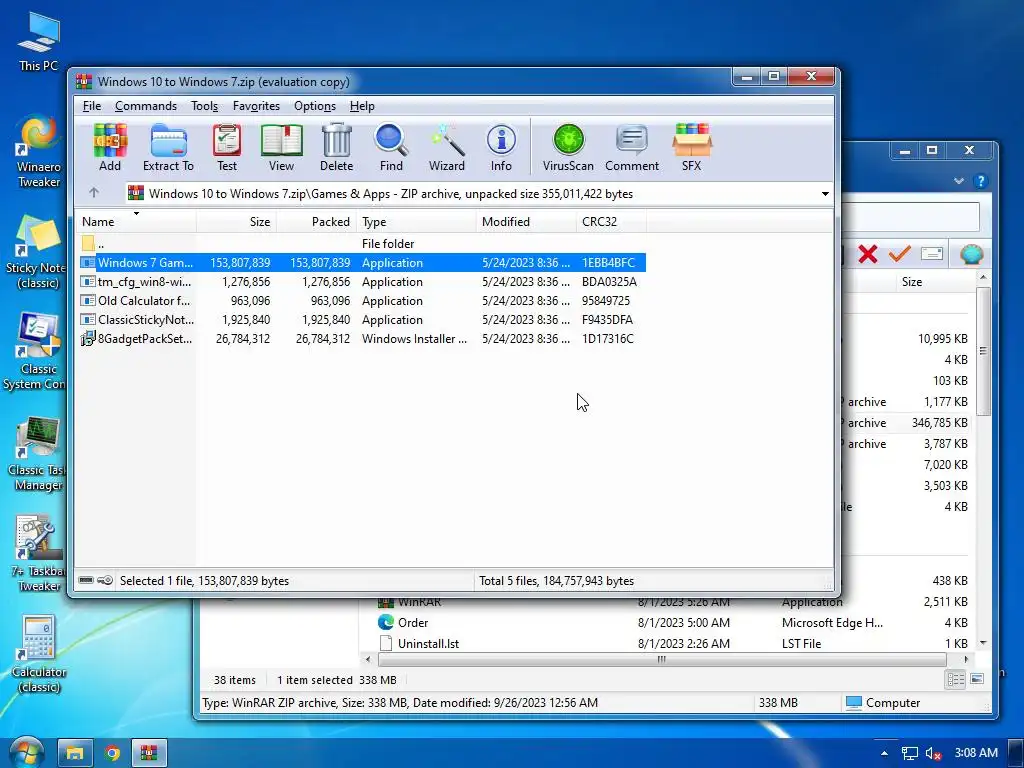Open Classic System Config desktop shortcut
Image resolution: width=1024 pixels, height=768 pixels.
pyautogui.click(x=34, y=351)
